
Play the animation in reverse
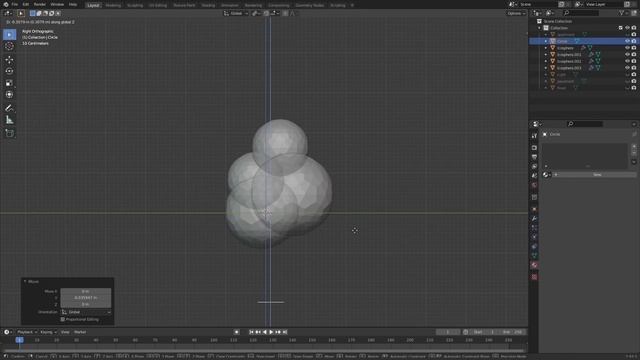[265, 332]
